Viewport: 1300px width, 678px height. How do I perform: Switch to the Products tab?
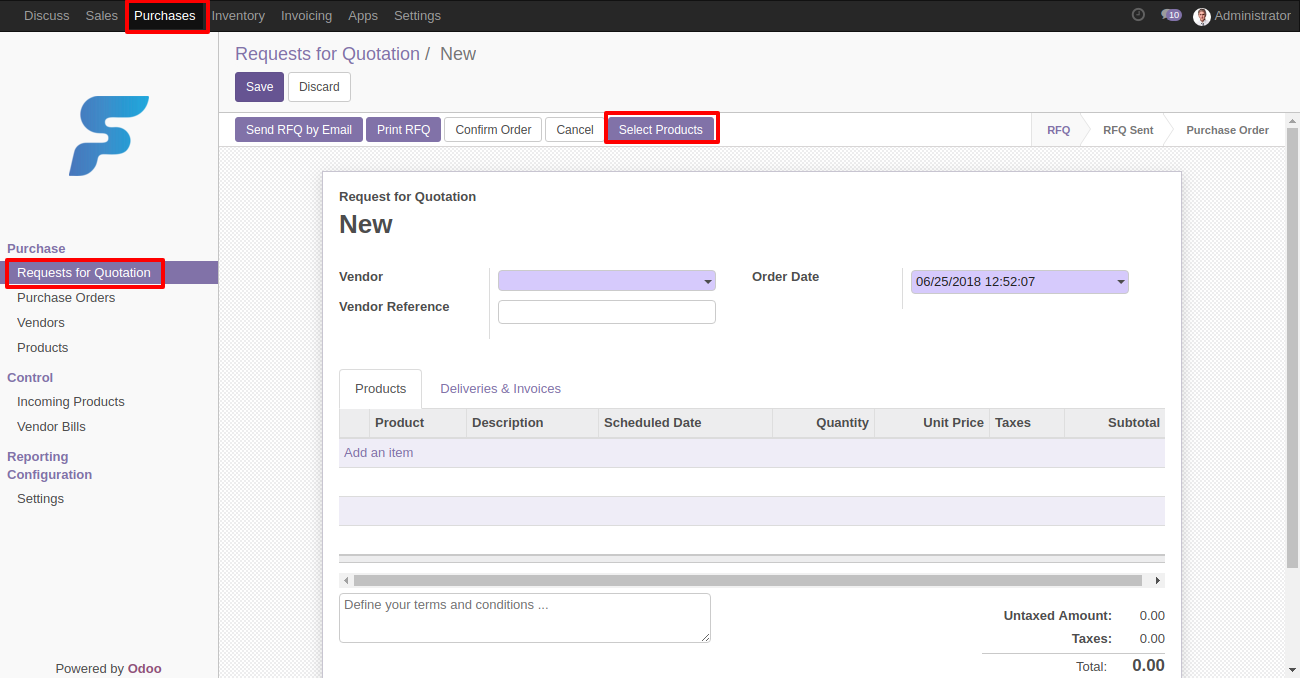[x=381, y=389]
